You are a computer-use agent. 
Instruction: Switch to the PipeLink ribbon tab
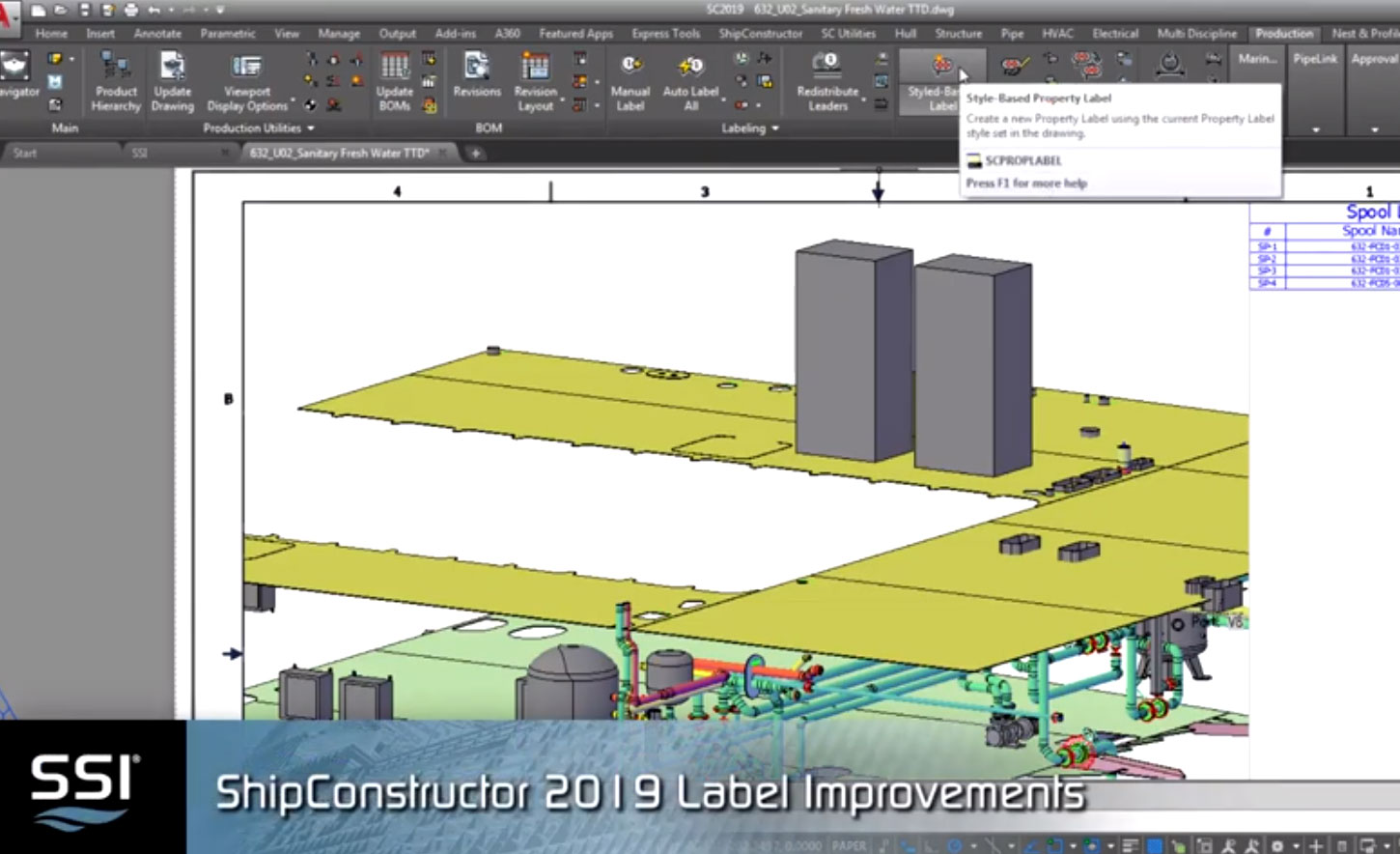click(x=1315, y=58)
